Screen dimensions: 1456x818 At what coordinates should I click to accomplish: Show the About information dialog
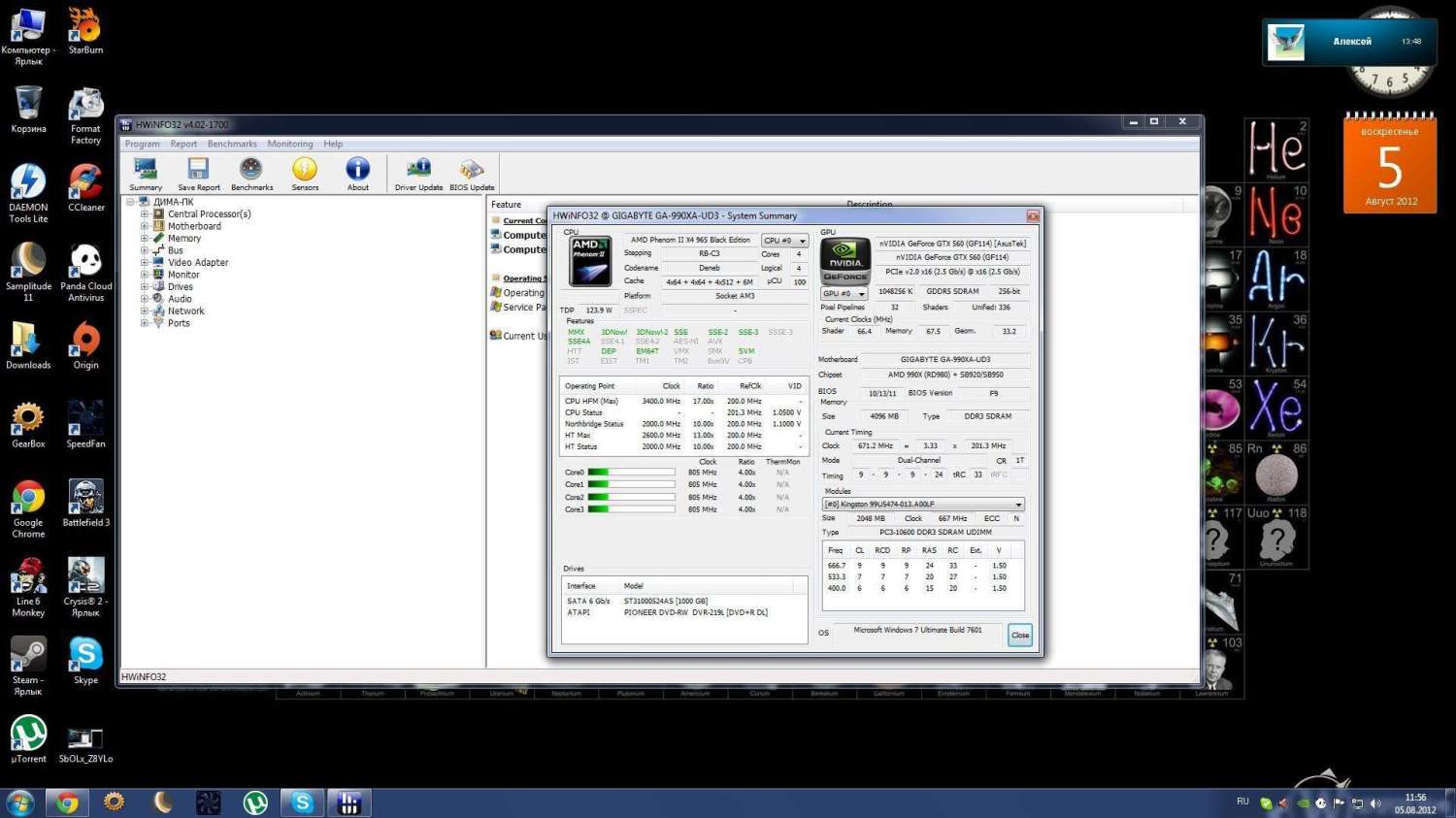coord(357,174)
